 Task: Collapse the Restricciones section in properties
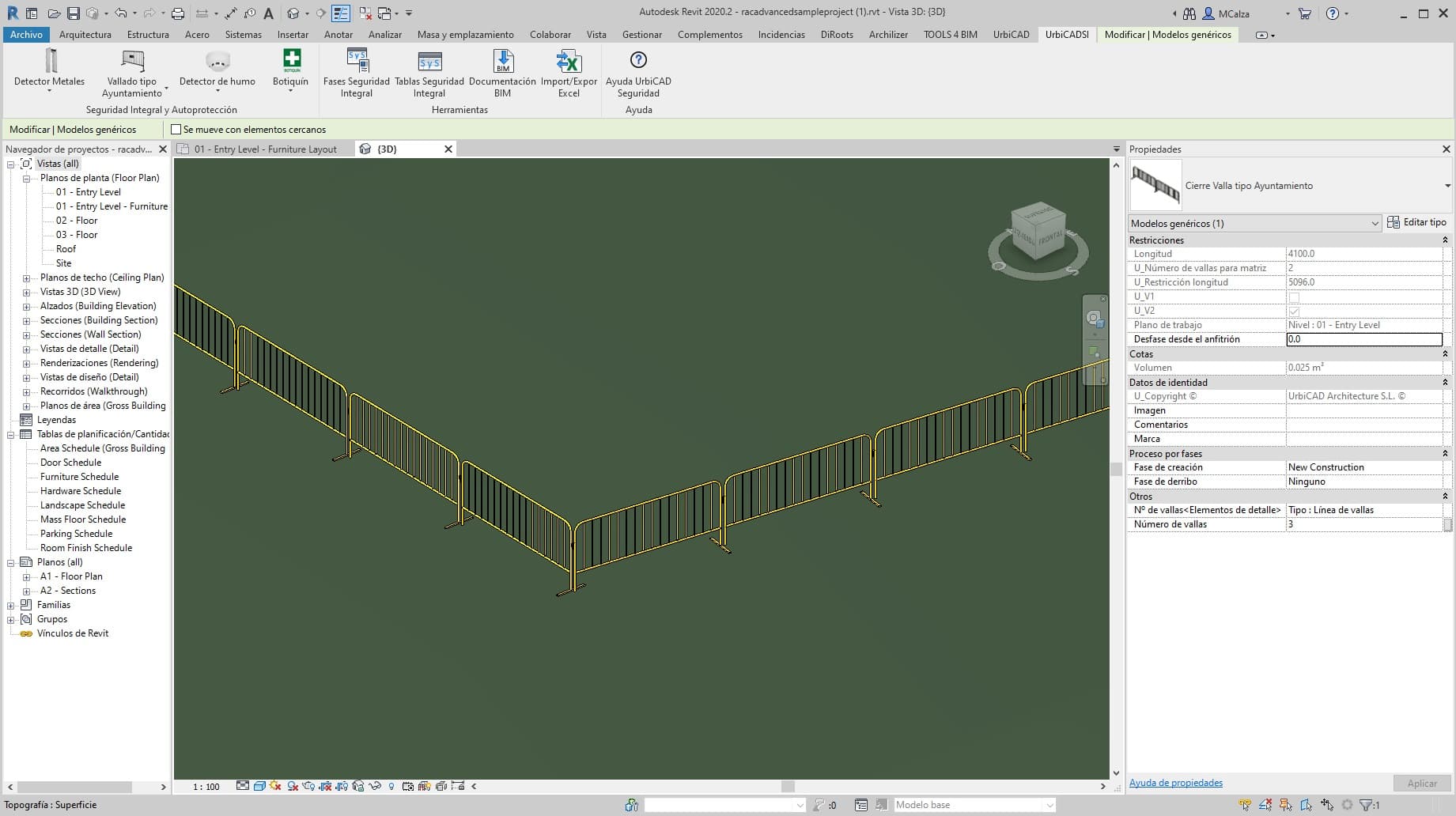1445,240
